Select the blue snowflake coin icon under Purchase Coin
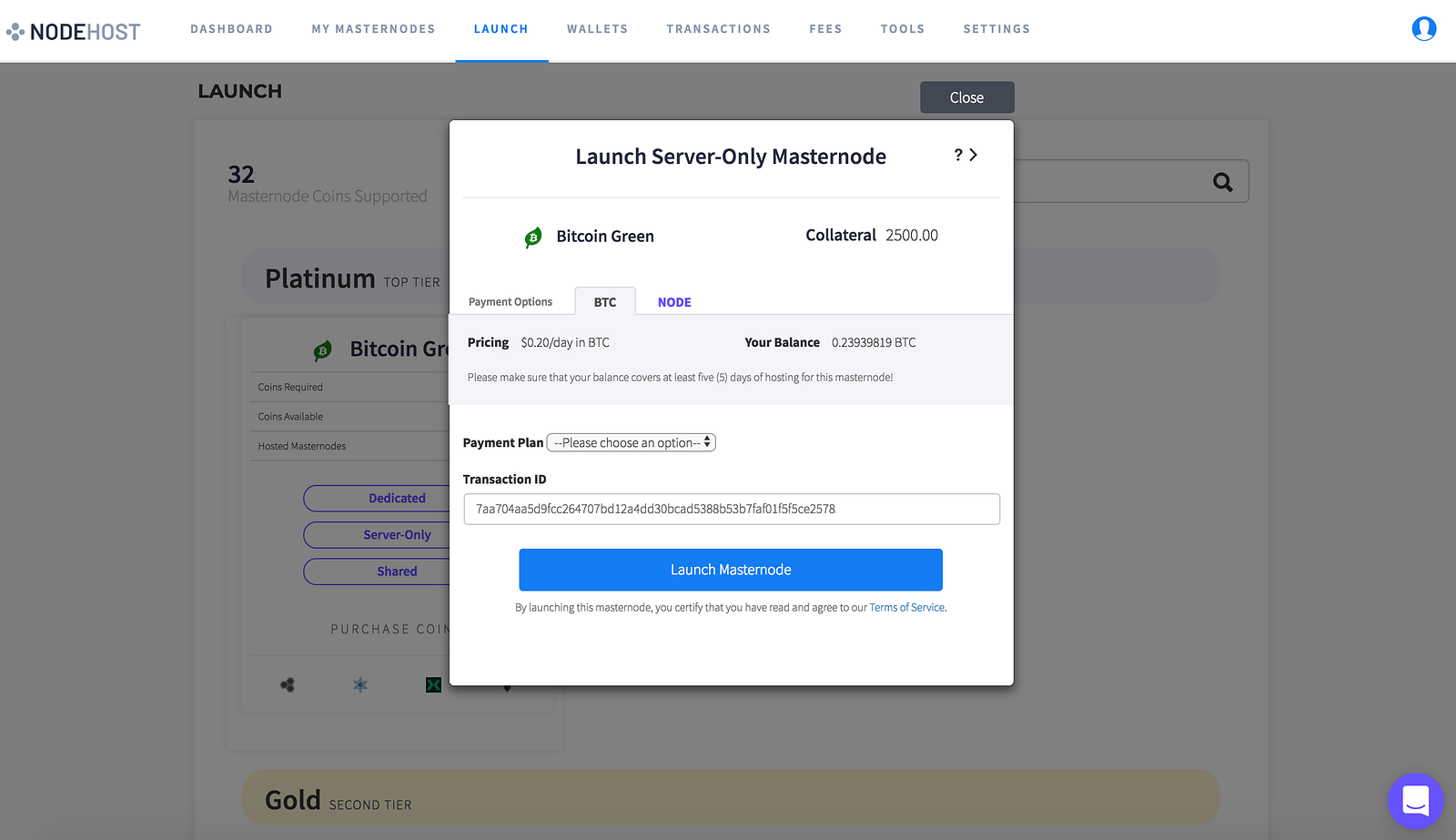1456x840 pixels. point(360,684)
